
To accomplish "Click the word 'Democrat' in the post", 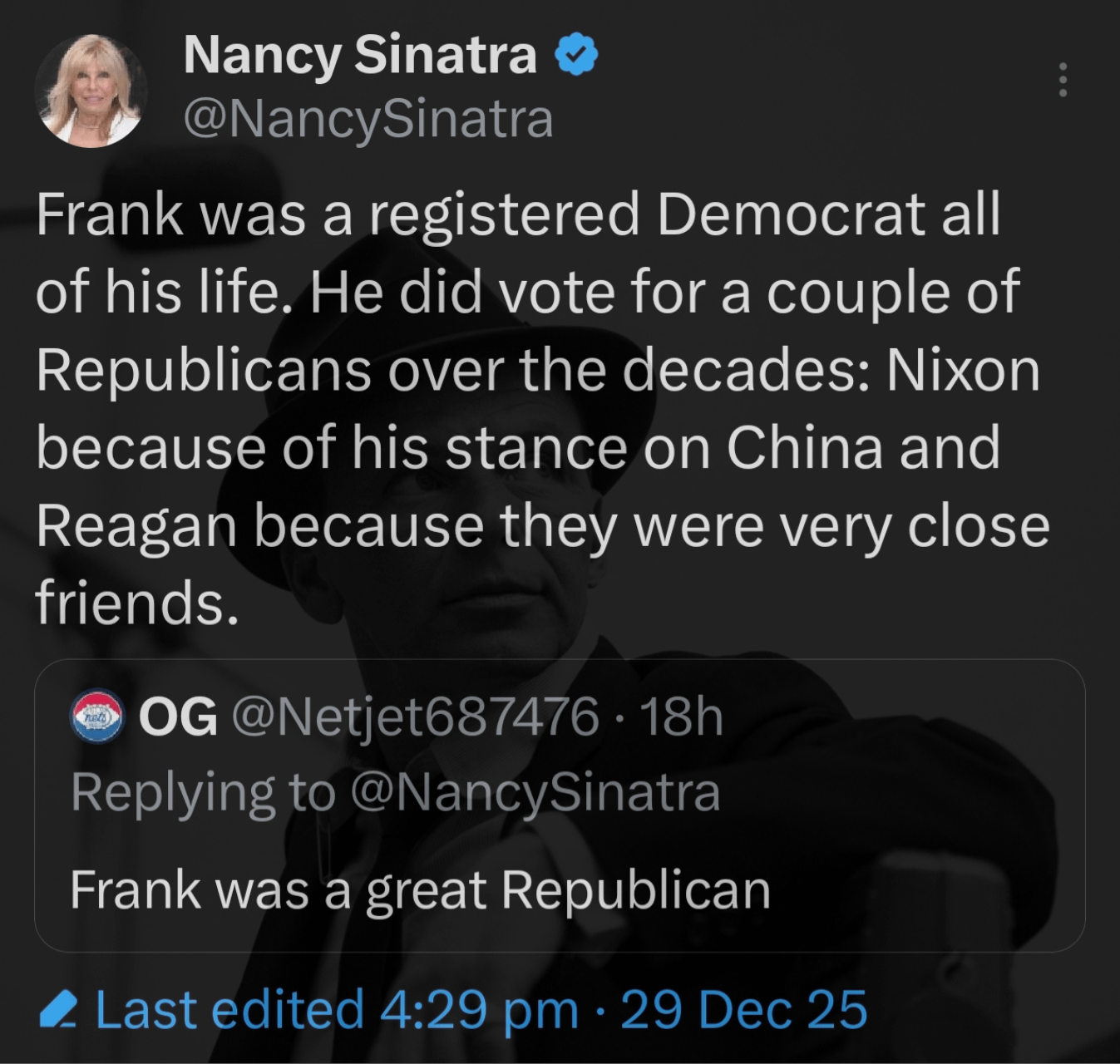I will (x=789, y=214).
